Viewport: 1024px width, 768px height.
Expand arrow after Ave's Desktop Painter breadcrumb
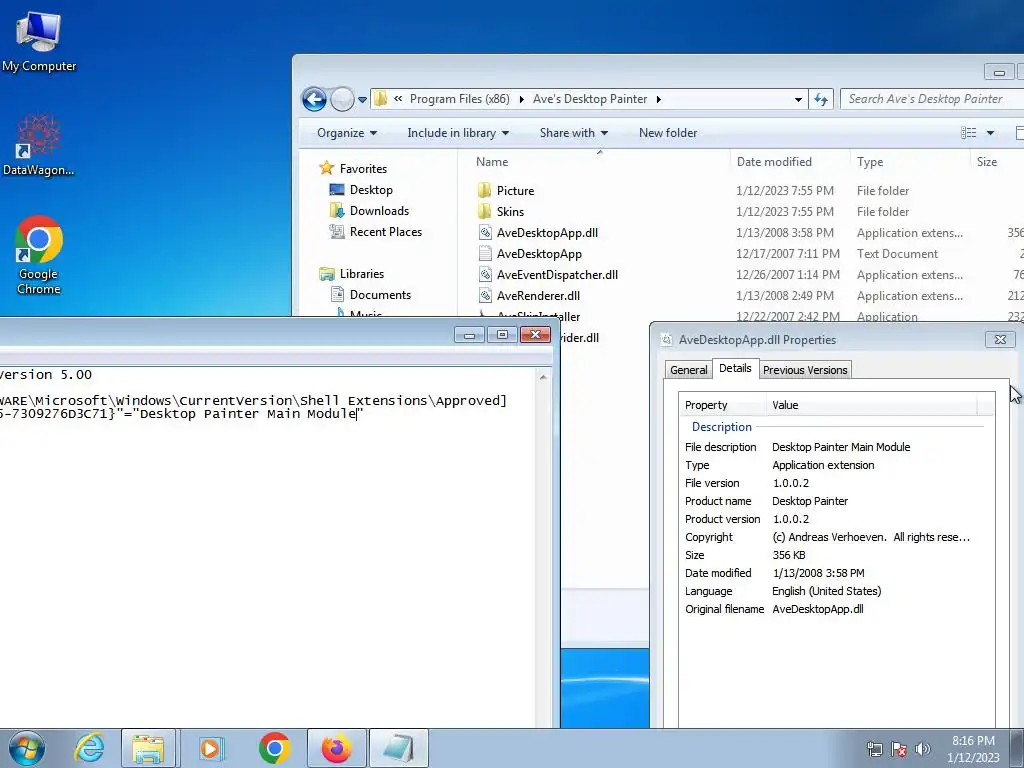[658, 99]
